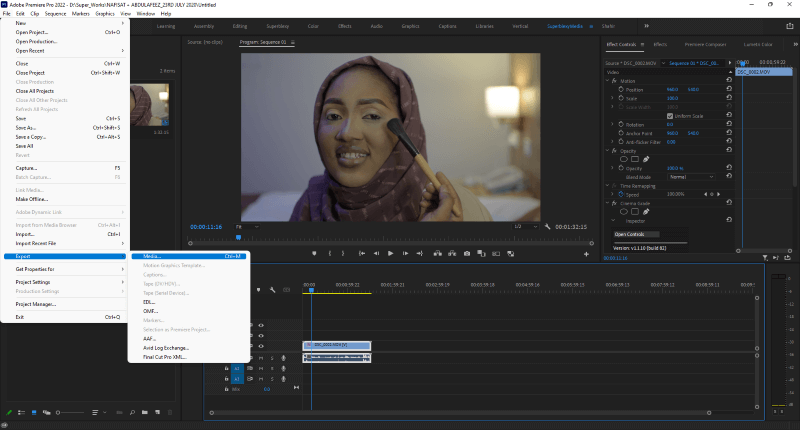Export frame with camera icon

click(467, 254)
